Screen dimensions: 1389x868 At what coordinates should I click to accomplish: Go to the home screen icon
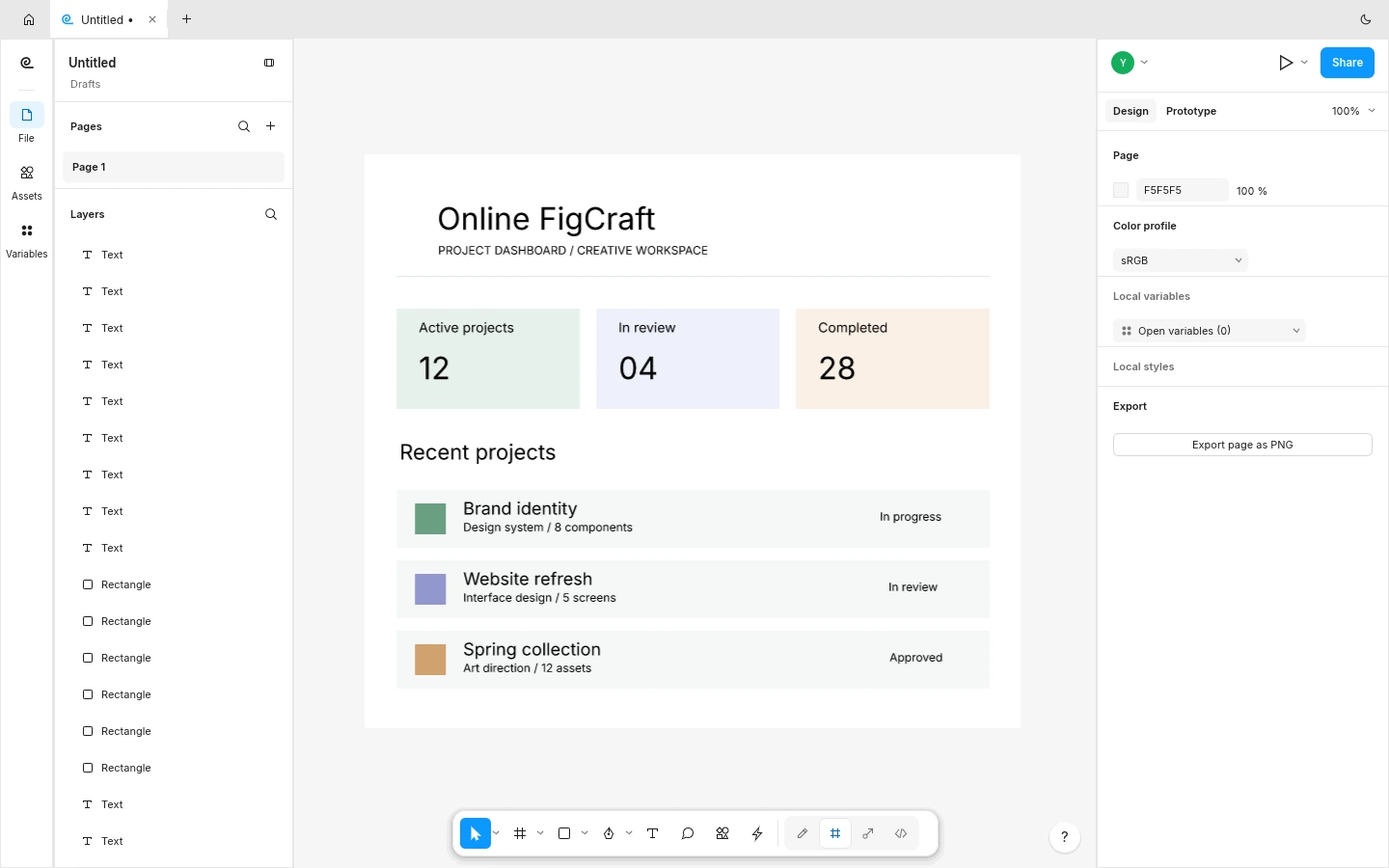coord(29,19)
